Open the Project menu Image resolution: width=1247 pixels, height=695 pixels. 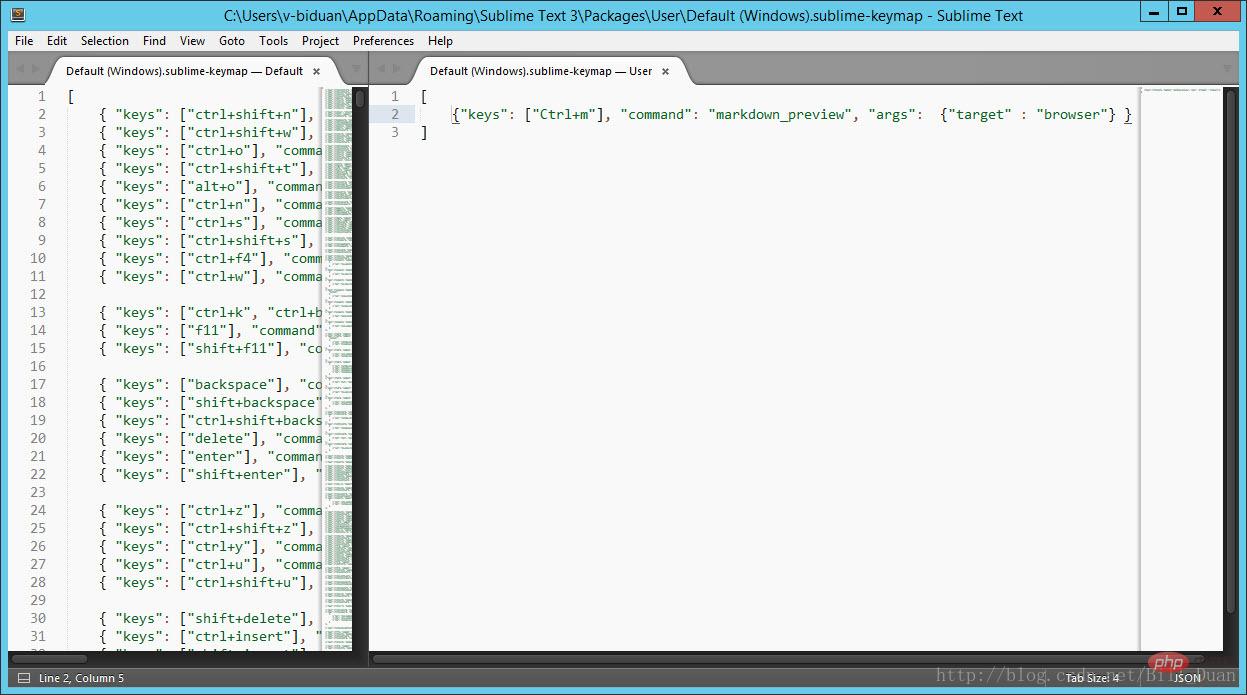tap(320, 41)
